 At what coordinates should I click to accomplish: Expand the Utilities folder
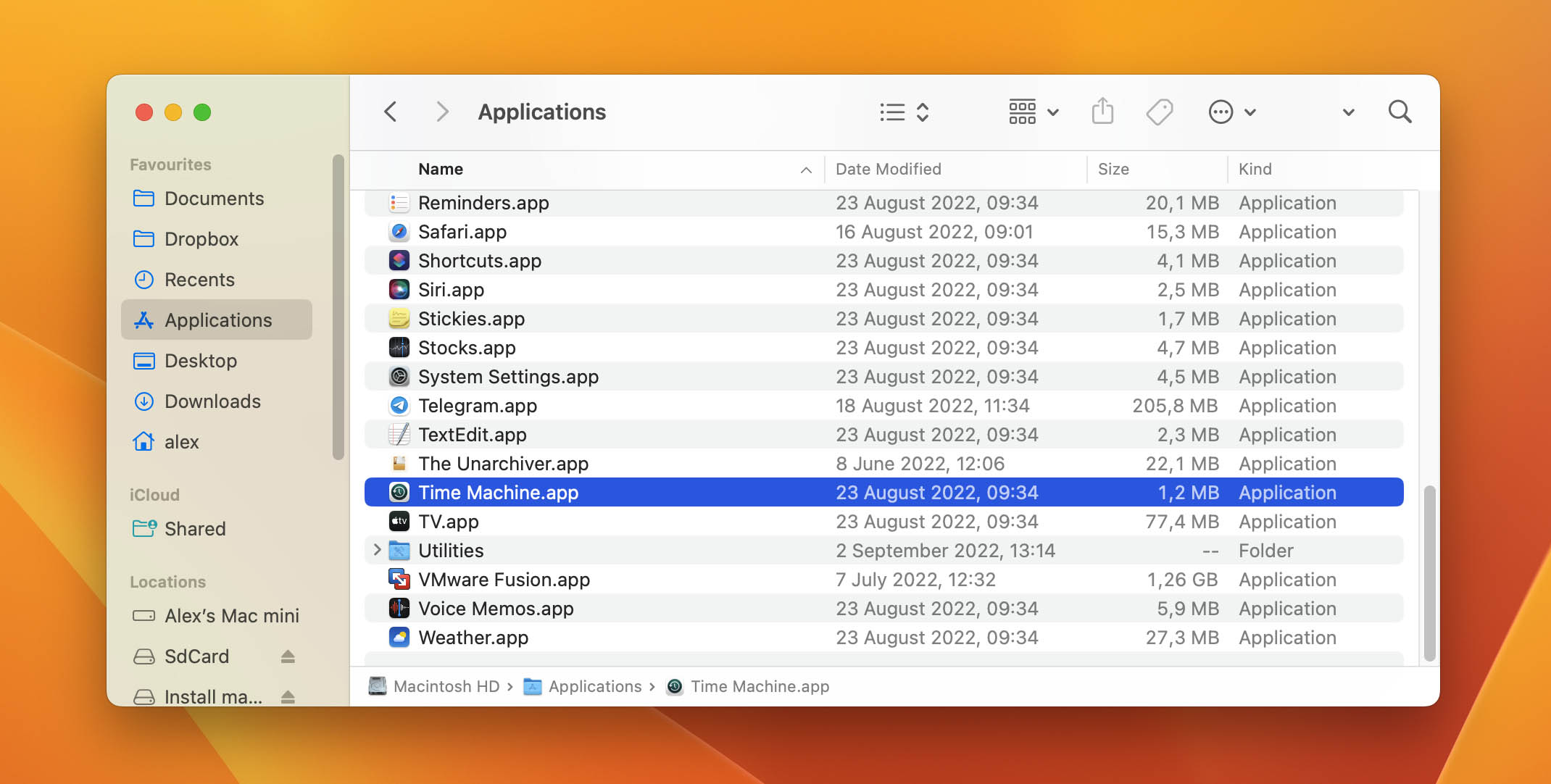click(x=378, y=550)
